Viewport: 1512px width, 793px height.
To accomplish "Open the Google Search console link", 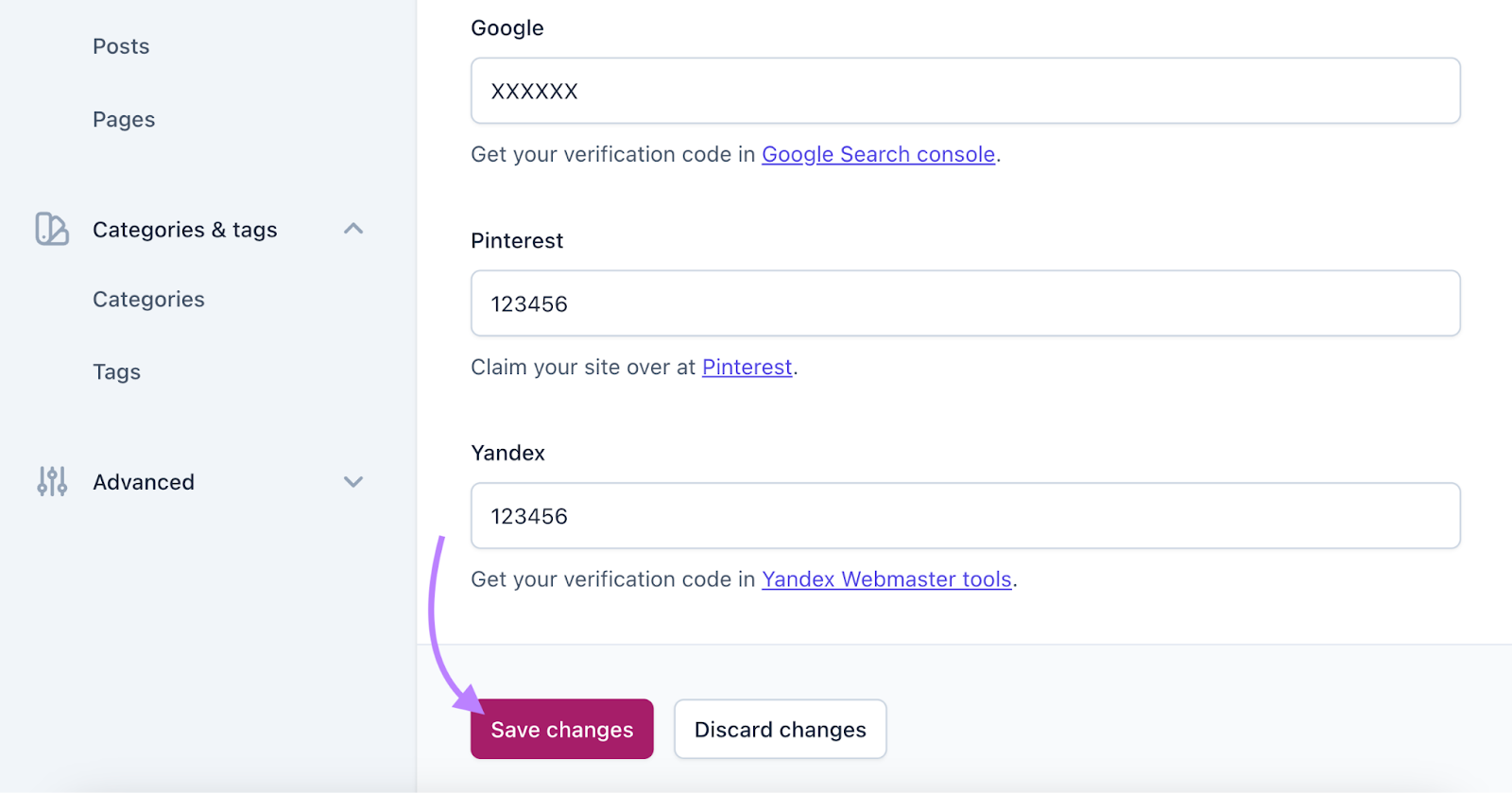I will click(878, 154).
